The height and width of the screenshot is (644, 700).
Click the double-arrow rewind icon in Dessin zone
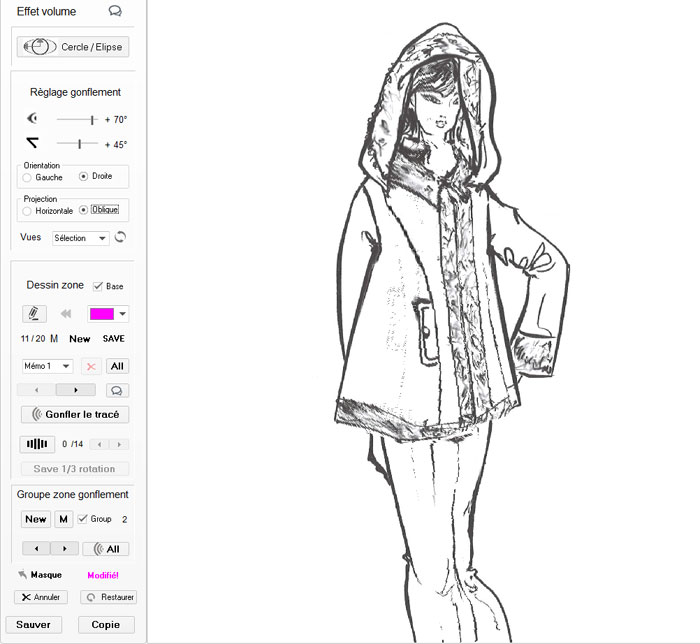pos(66,314)
